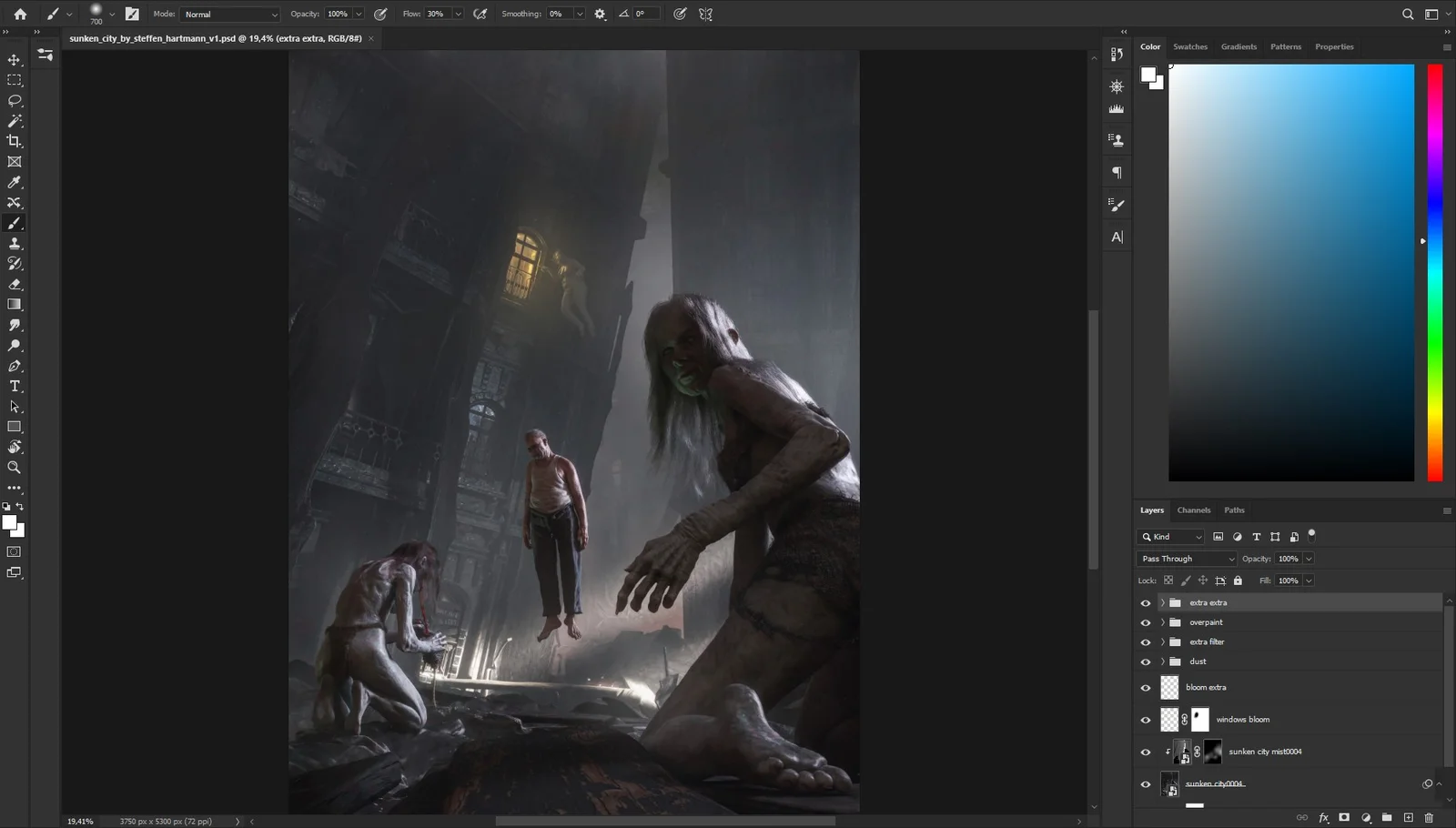
Task: Select the Horizontal Type tool
Action: [15, 386]
